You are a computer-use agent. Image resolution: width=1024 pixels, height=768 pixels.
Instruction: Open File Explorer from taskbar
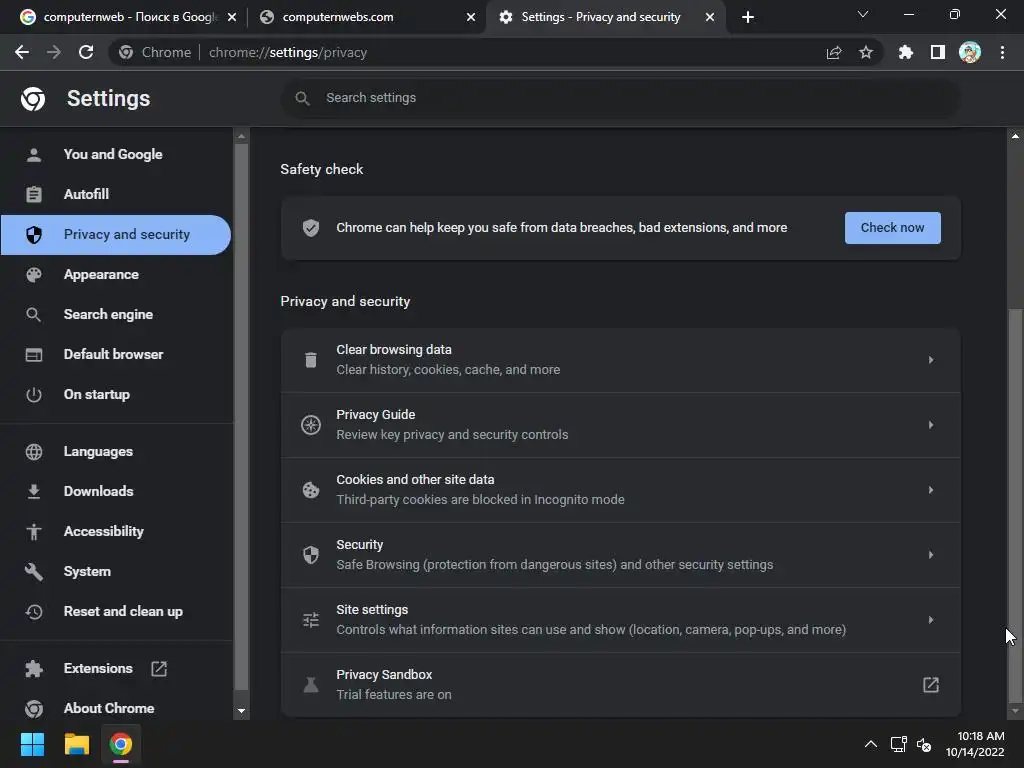[76, 744]
